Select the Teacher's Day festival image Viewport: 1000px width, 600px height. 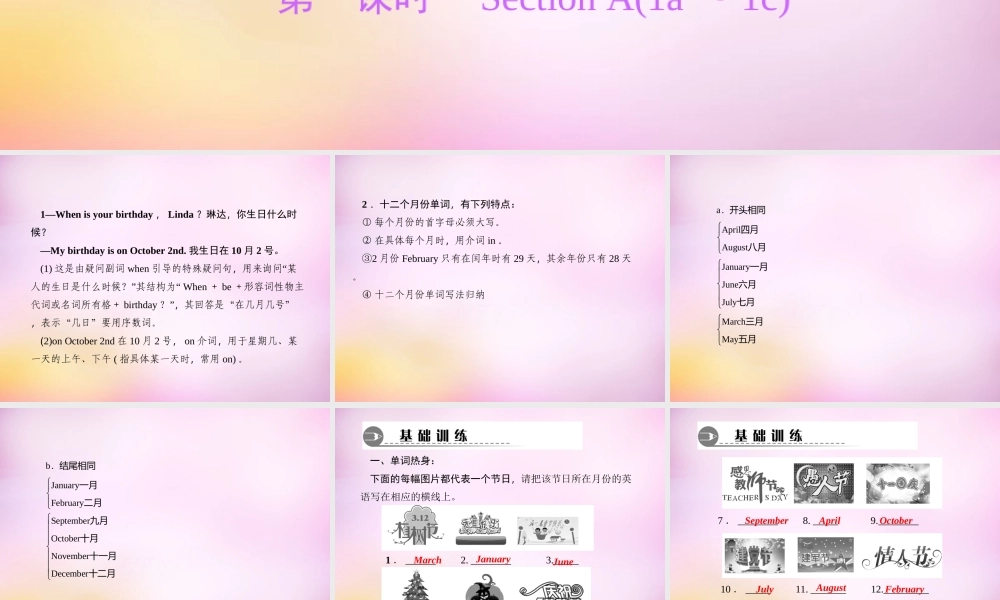click(x=756, y=483)
